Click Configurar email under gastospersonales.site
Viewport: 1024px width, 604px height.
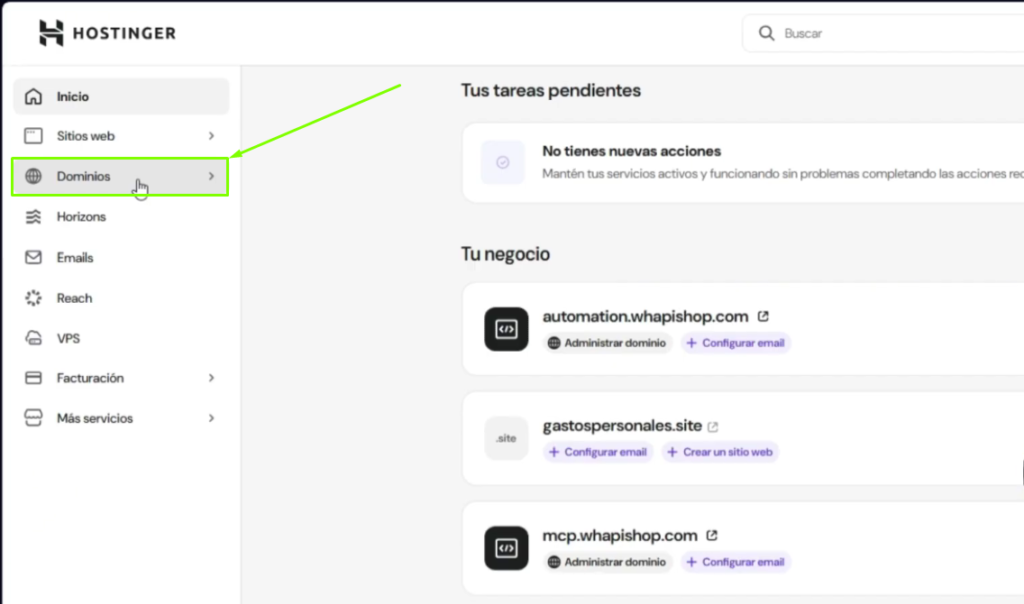click(598, 452)
